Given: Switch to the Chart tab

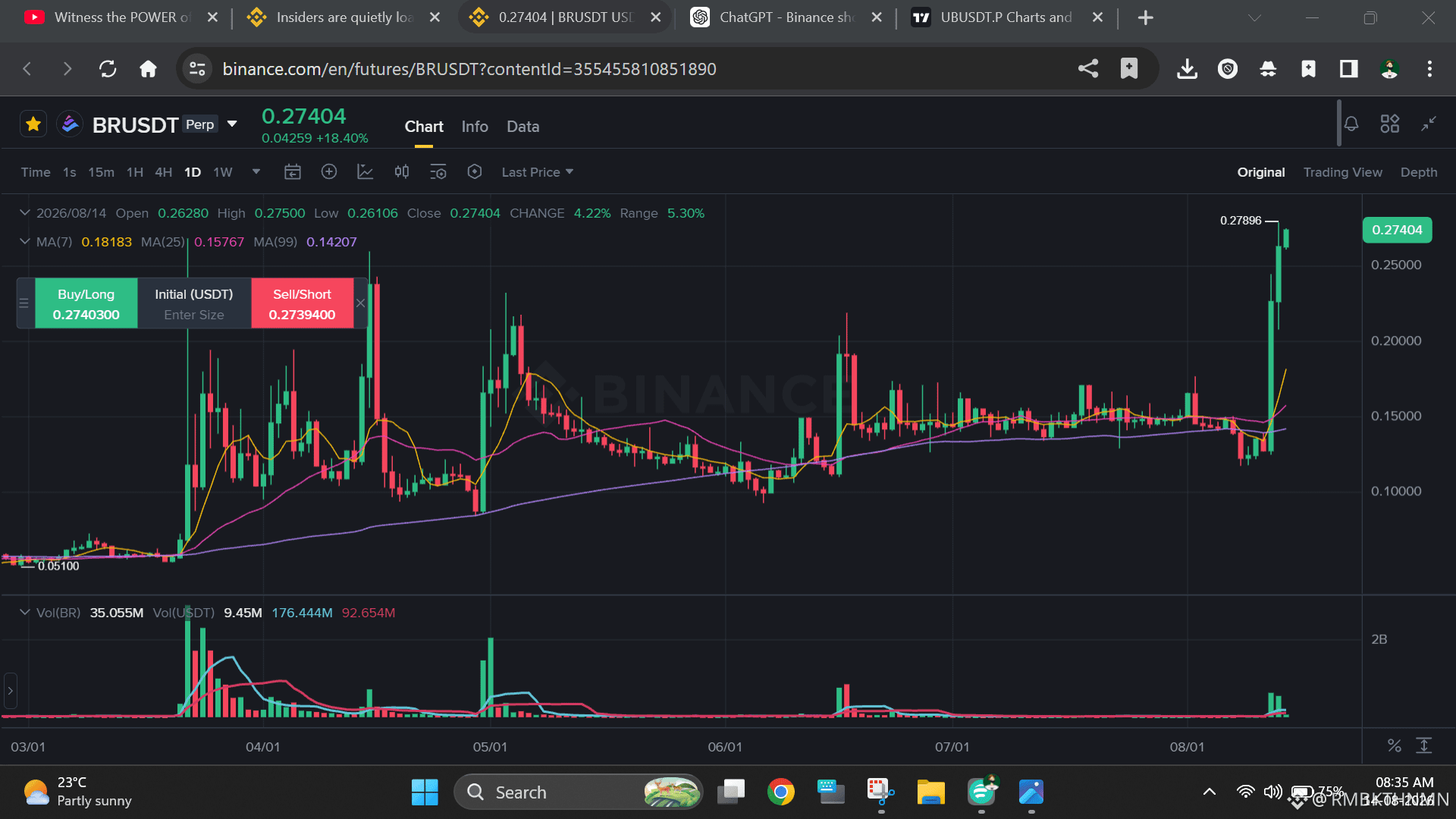Looking at the screenshot, I should click(x=424, y=127).
